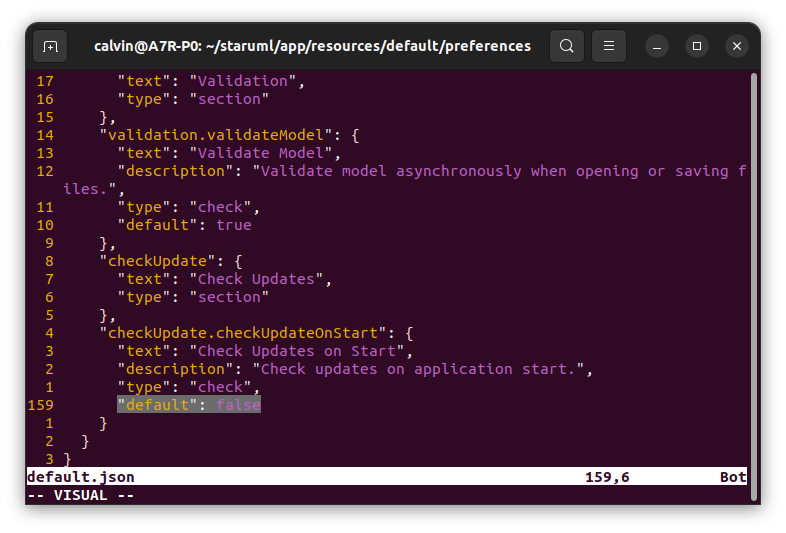786x533 pixels.
Task: Minimize the terminal window
Action: [x=657, y=46]
